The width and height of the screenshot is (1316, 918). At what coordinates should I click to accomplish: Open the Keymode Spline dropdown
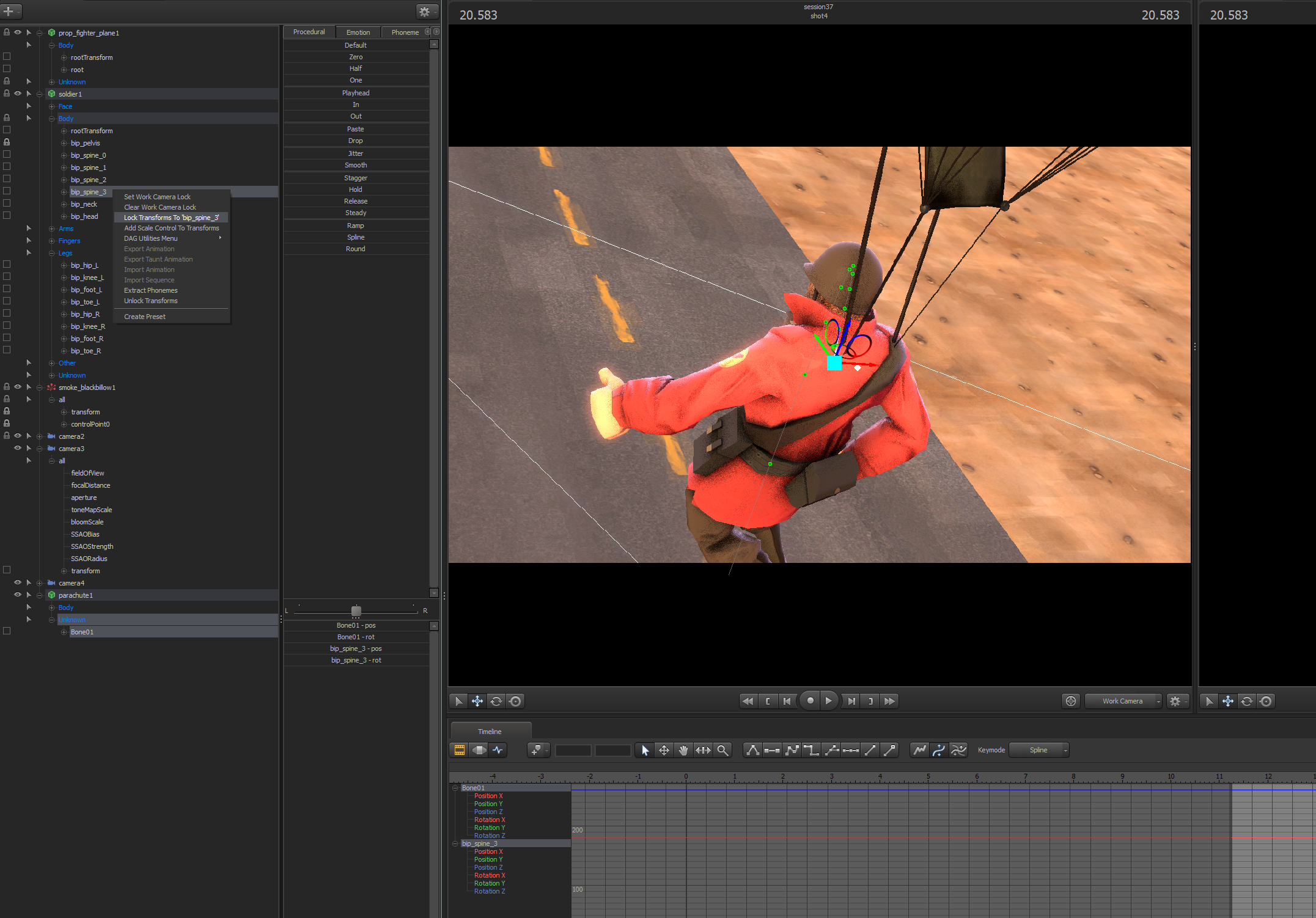point(1039,750)
